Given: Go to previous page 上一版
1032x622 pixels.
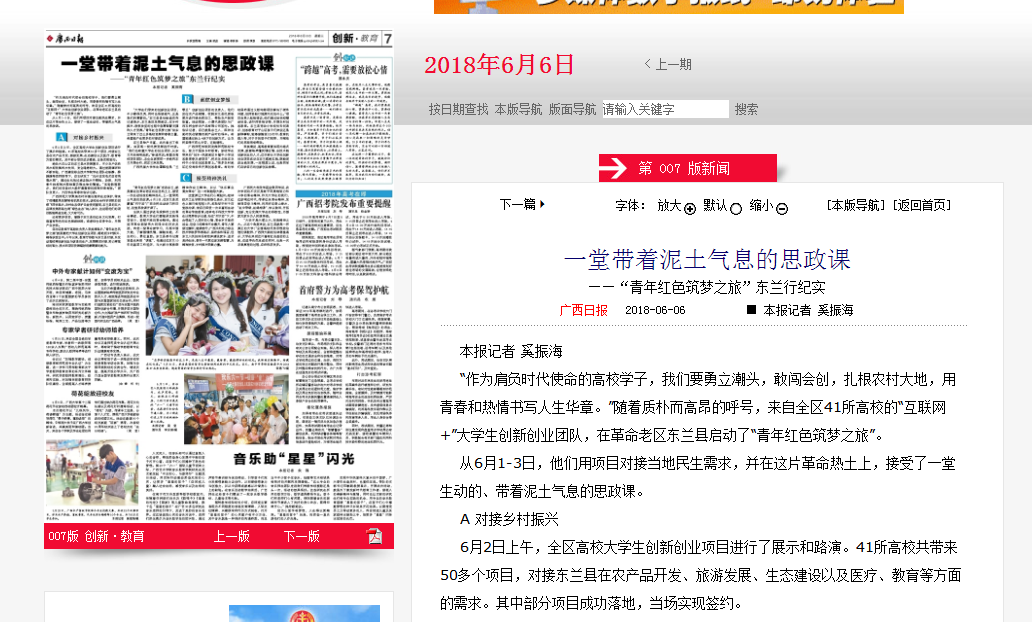Looking at the screenshot, I should click(x=232, y=536).
